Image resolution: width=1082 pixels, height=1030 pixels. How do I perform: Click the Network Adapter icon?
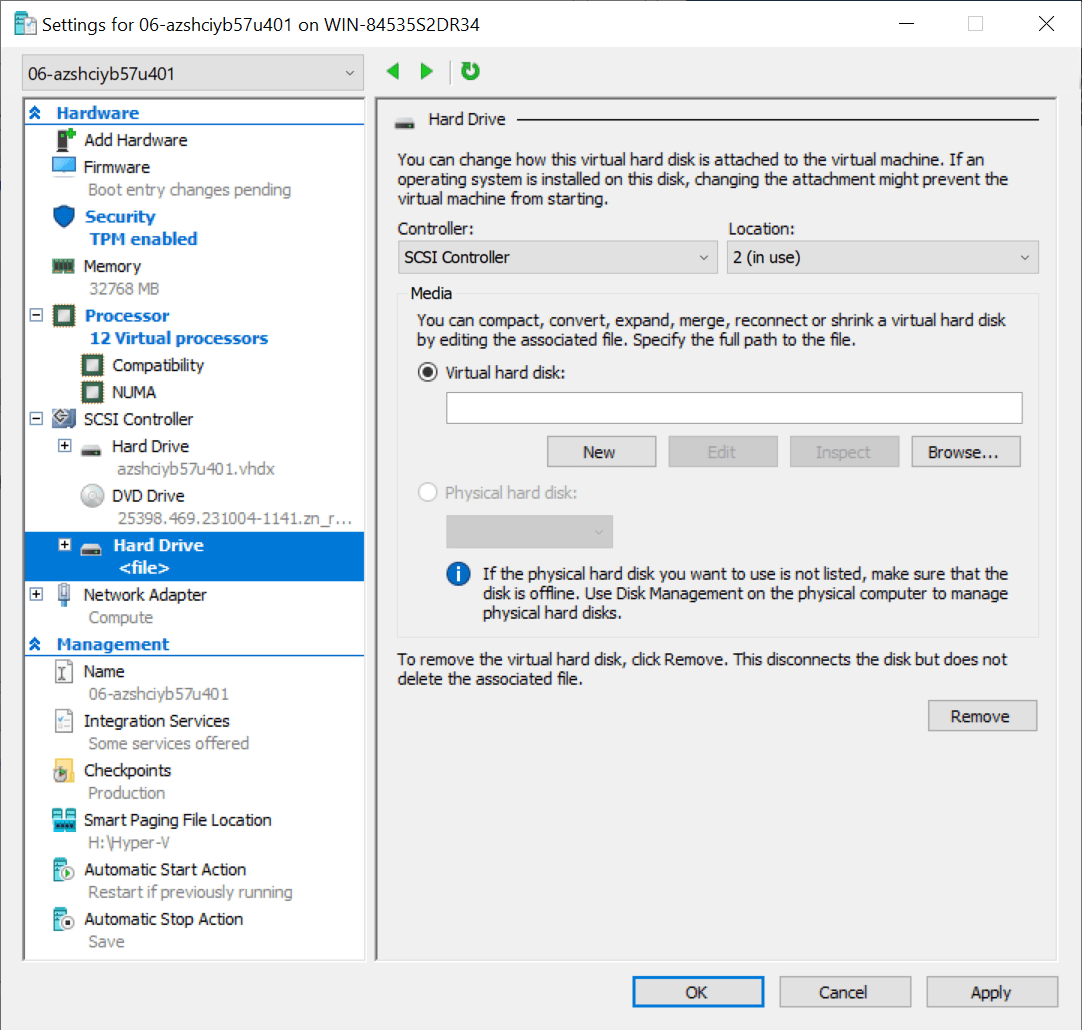tap(63, 595)
